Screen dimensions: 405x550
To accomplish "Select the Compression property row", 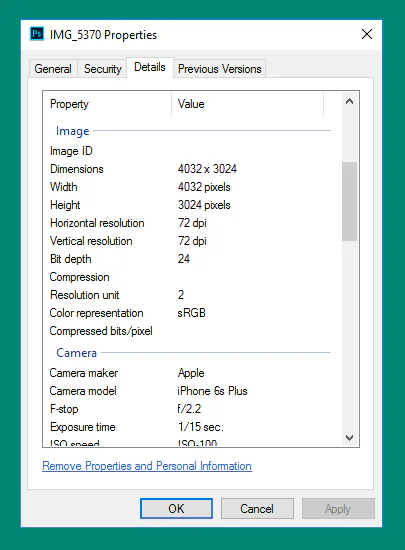I will pos(191,277).
